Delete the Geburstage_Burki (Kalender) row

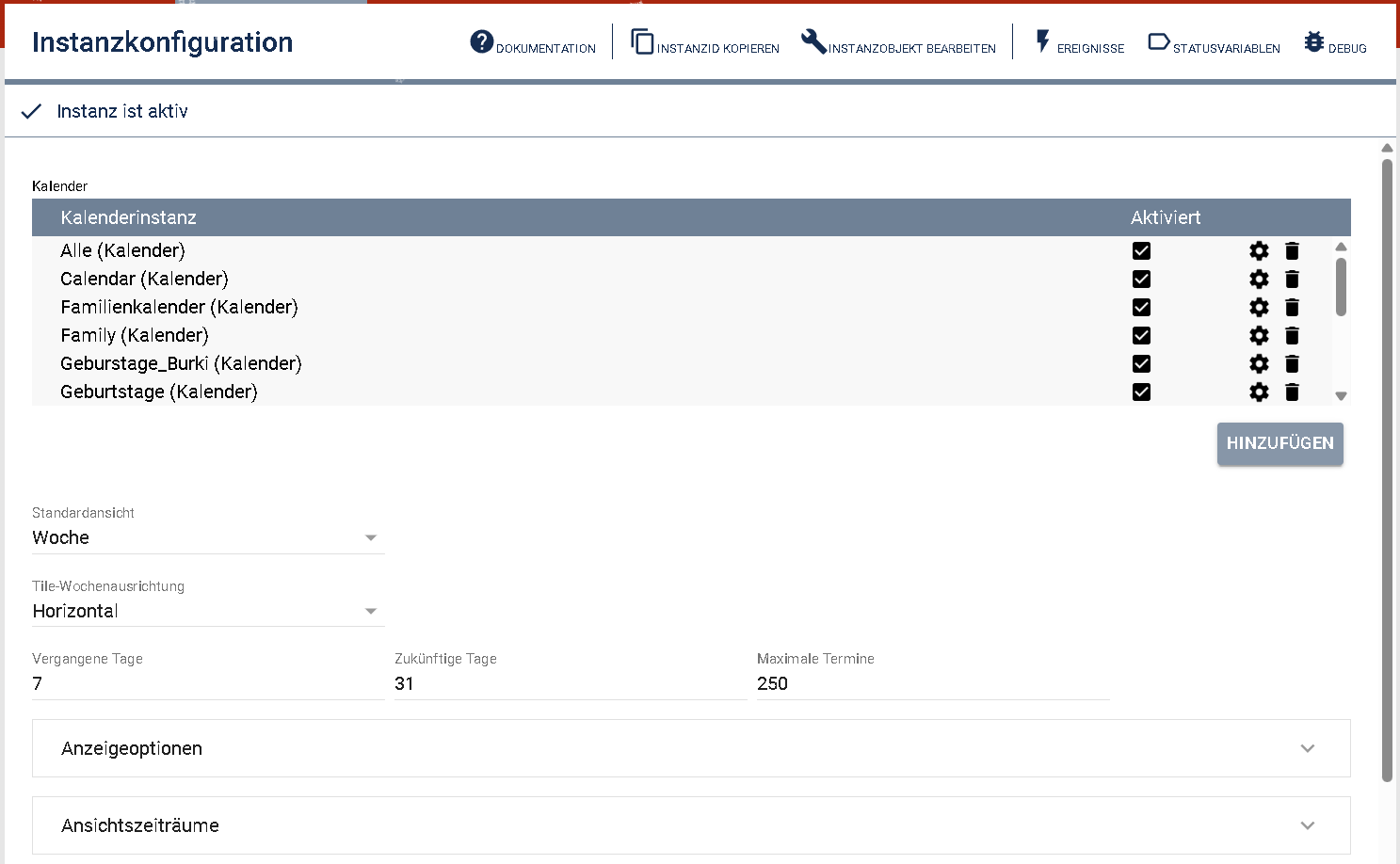(x=1292, y=364)
